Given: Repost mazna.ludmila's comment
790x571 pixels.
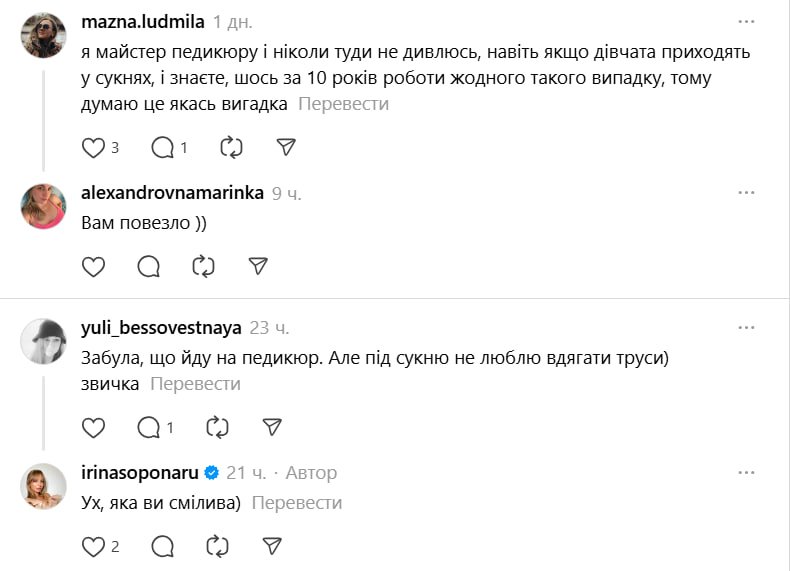Looking at the screenshot, I should pos(231,148).
